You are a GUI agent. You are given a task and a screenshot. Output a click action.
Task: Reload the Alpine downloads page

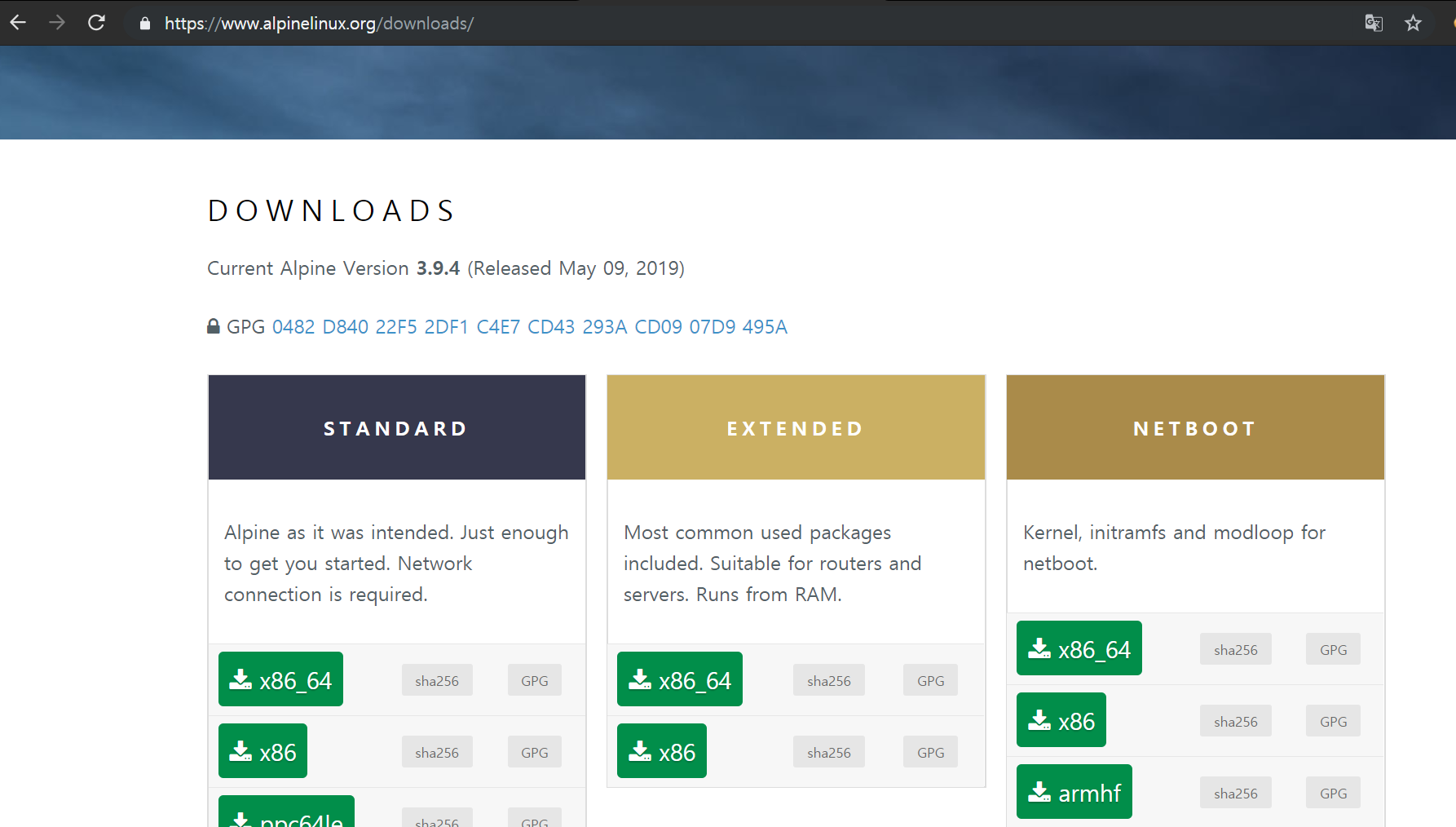click(x=96, y=23)
